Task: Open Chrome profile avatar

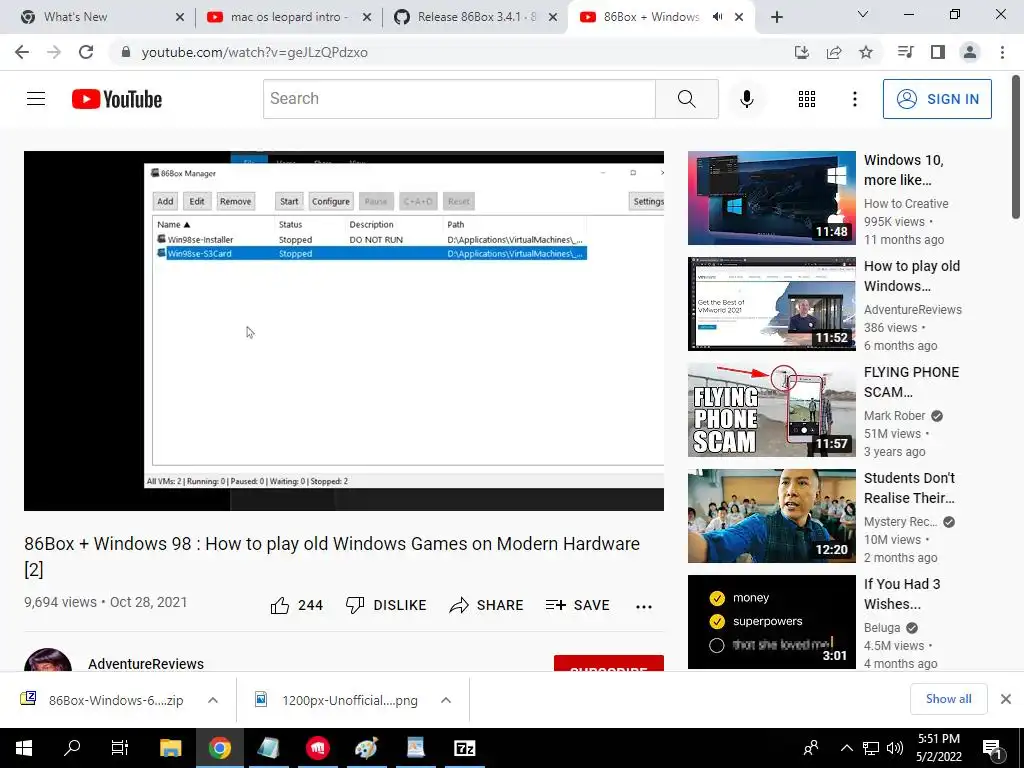Action: click(x=970, y=52)
